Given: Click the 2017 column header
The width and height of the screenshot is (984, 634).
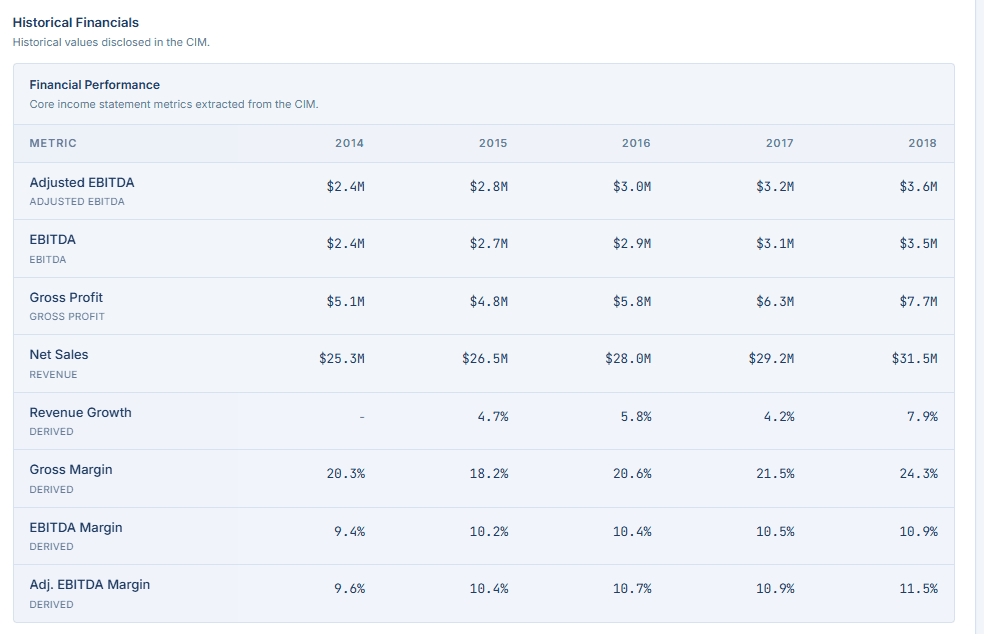Looking at the screenshot, I should coord(779,143).
